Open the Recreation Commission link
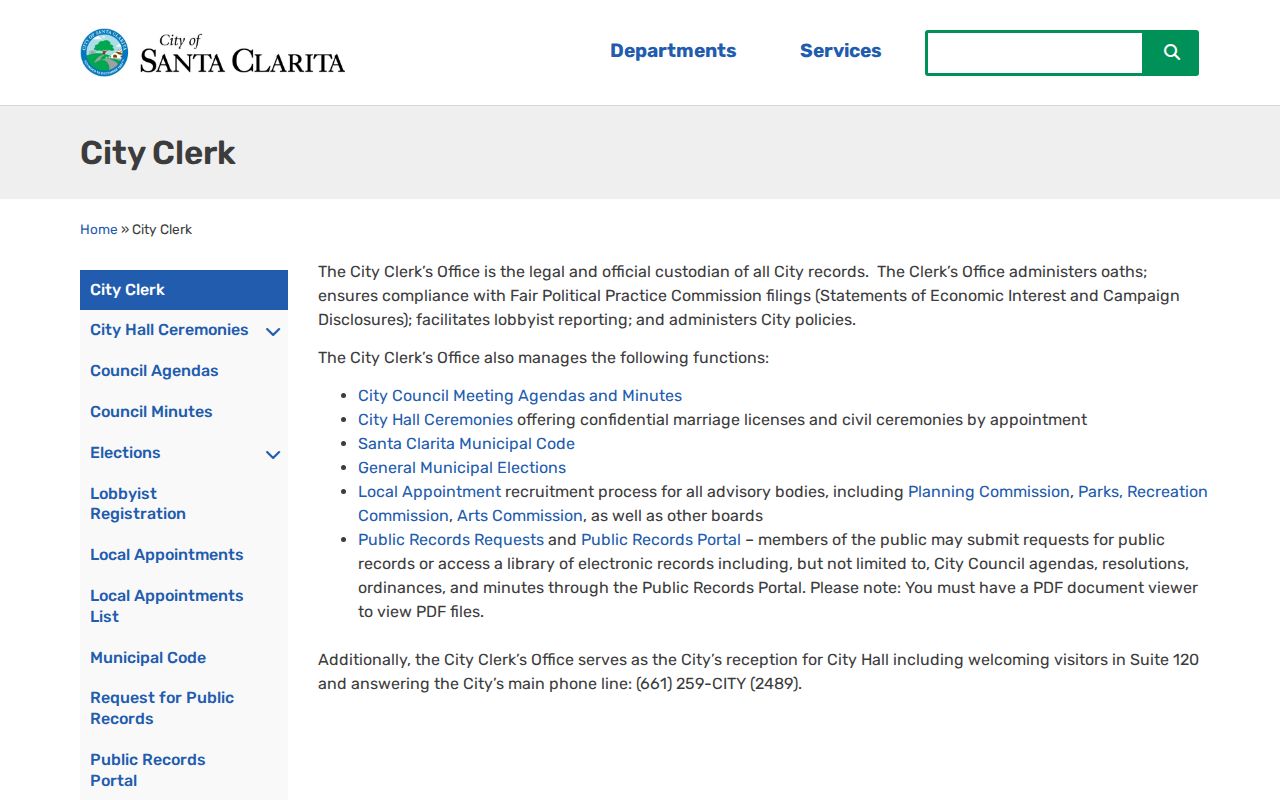Image resolution: width=1280 pixels, height=800 pixels. click(1167, 492)
